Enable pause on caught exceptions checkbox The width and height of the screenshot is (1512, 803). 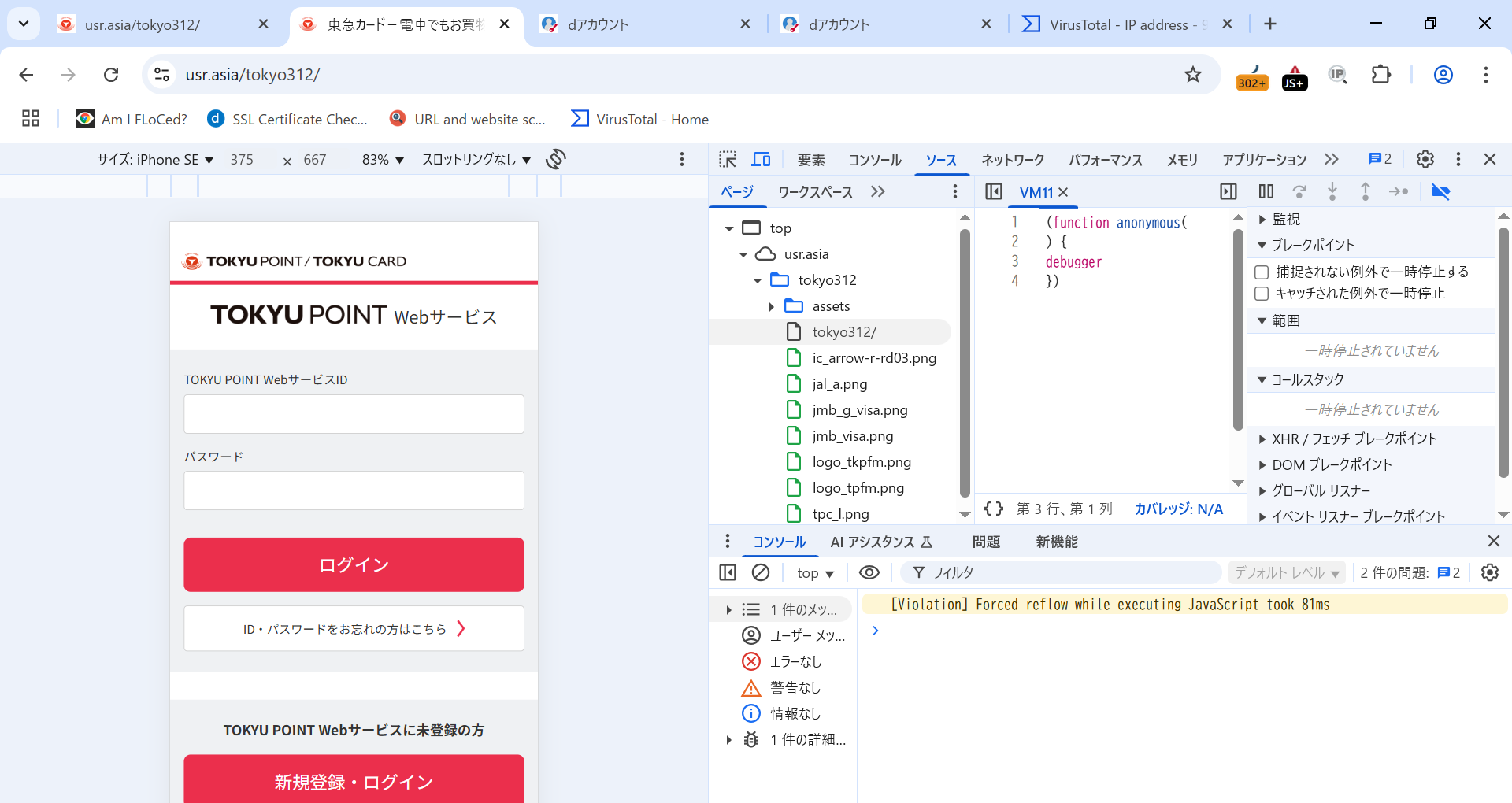(x=1262, y=293)
